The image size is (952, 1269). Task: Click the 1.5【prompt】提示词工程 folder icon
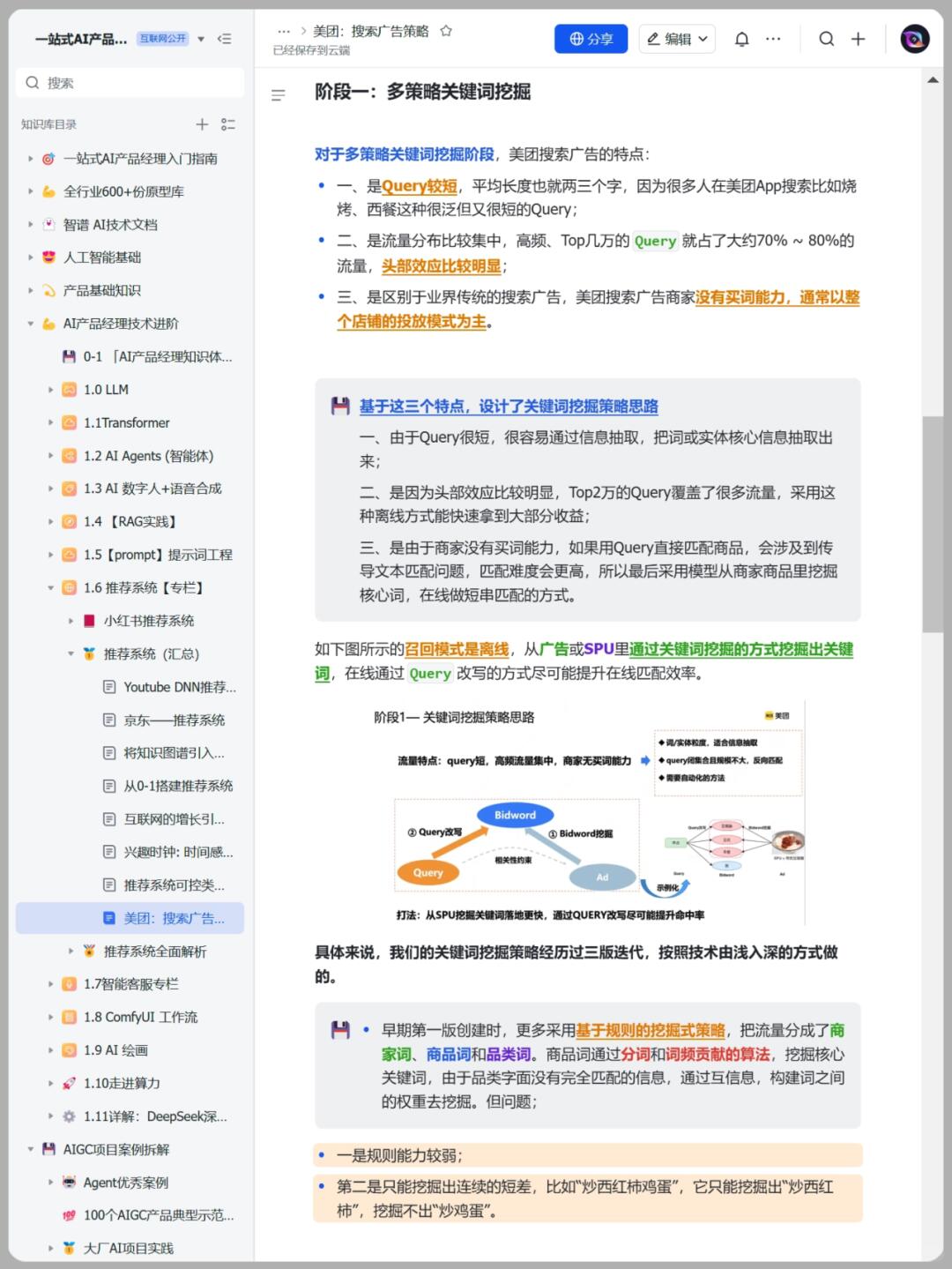(69, 555)
